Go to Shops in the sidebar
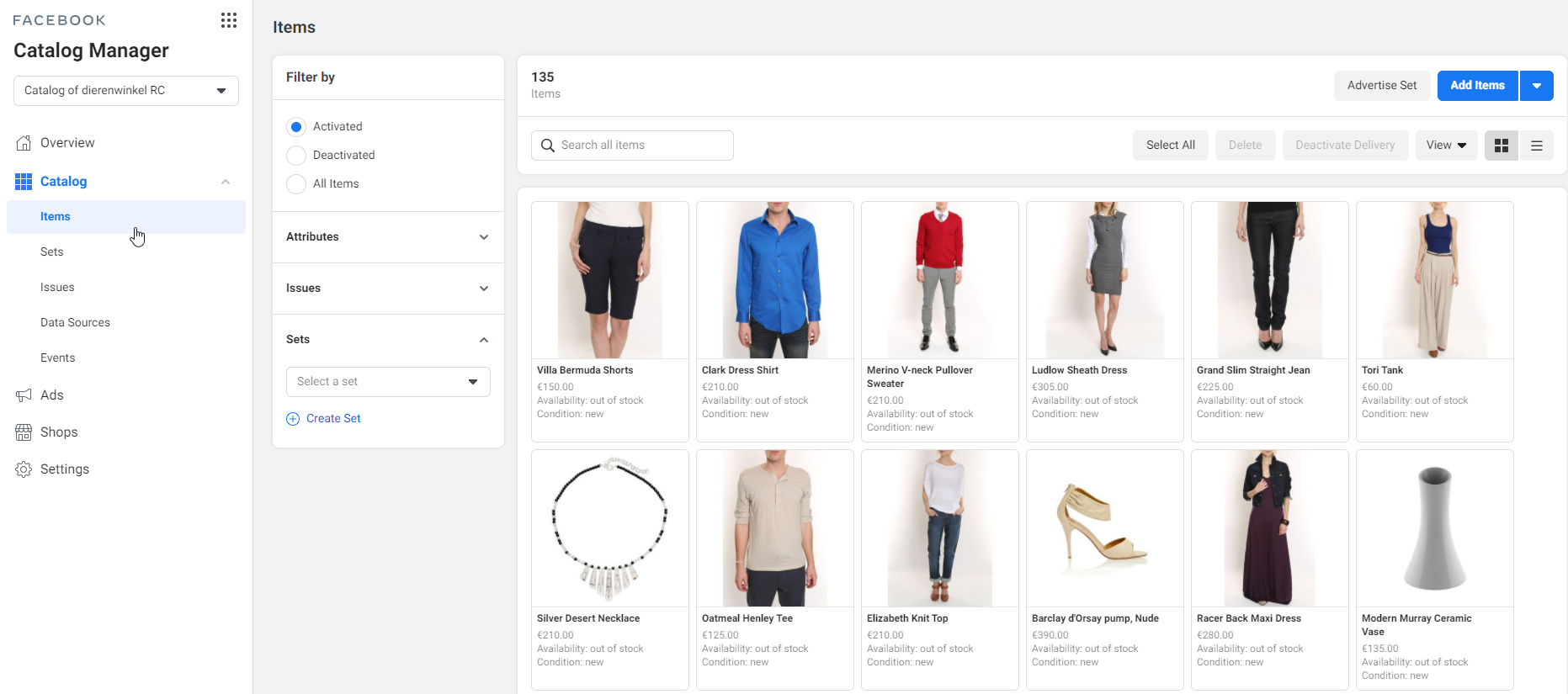 pyautogui.click(x=59, y=432)
